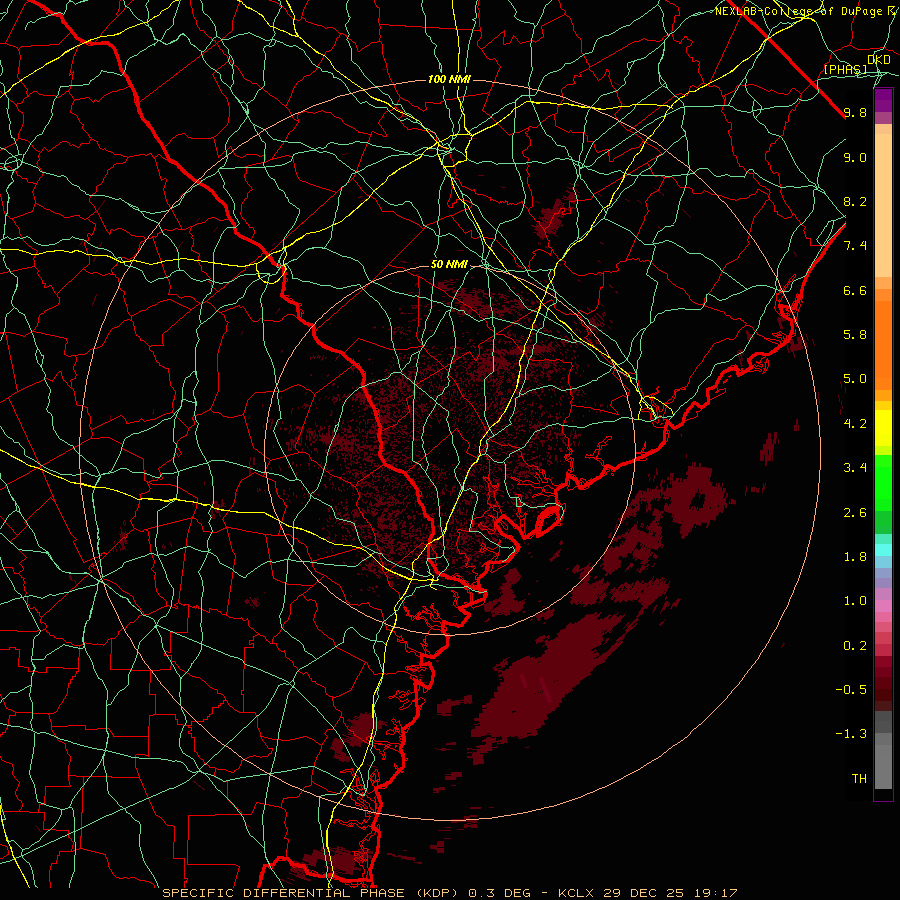Click "SPECIFIC DIFFERENTIAL PHASE (KDP)" caption text
The image size is (900, 900).
[313, 893]
